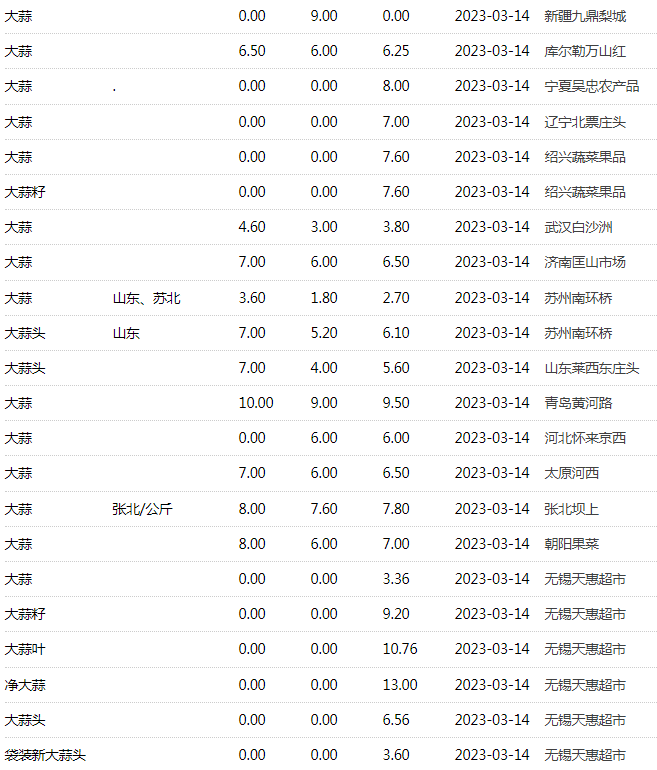Click the 山东、苏北 origin cell
Viewport: 657px width, 770px height.
(x=146, y=298)
